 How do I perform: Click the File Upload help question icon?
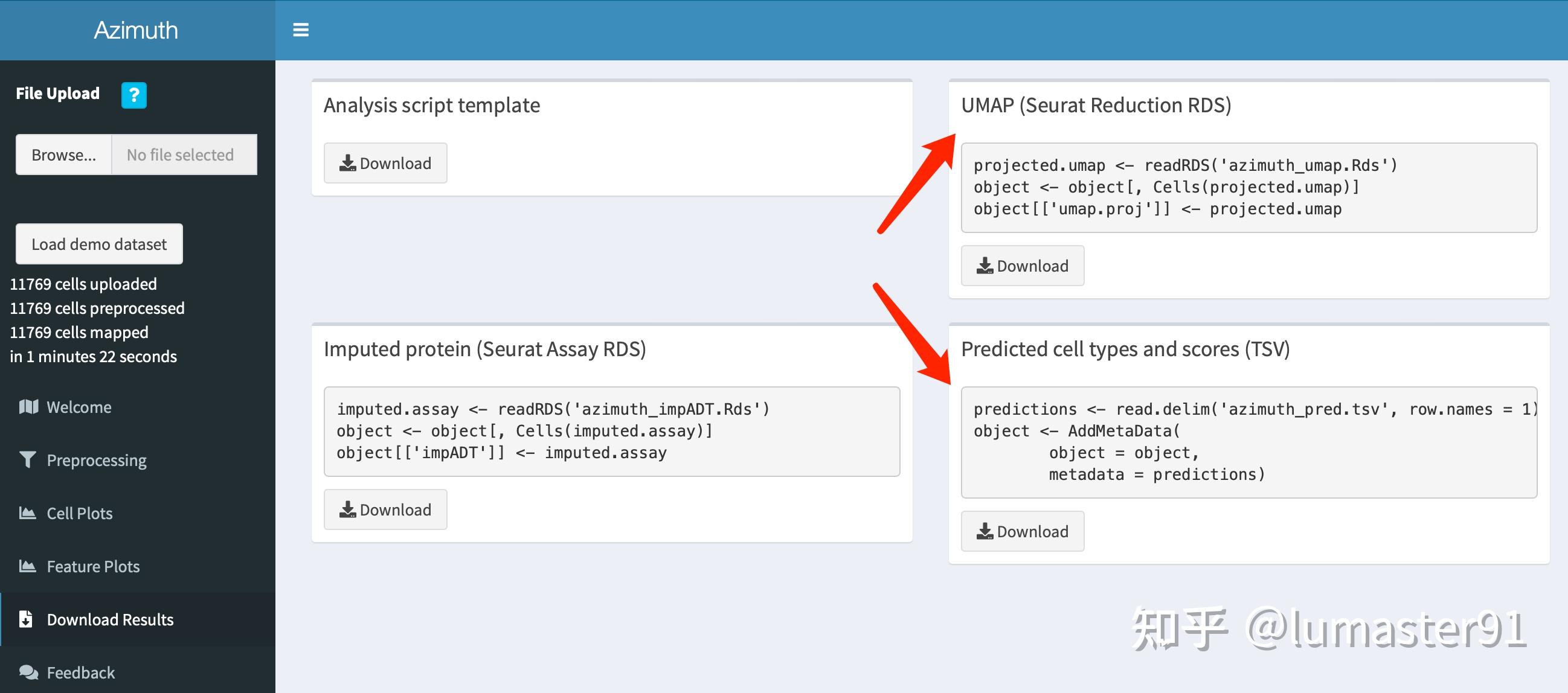pos(134,95)
